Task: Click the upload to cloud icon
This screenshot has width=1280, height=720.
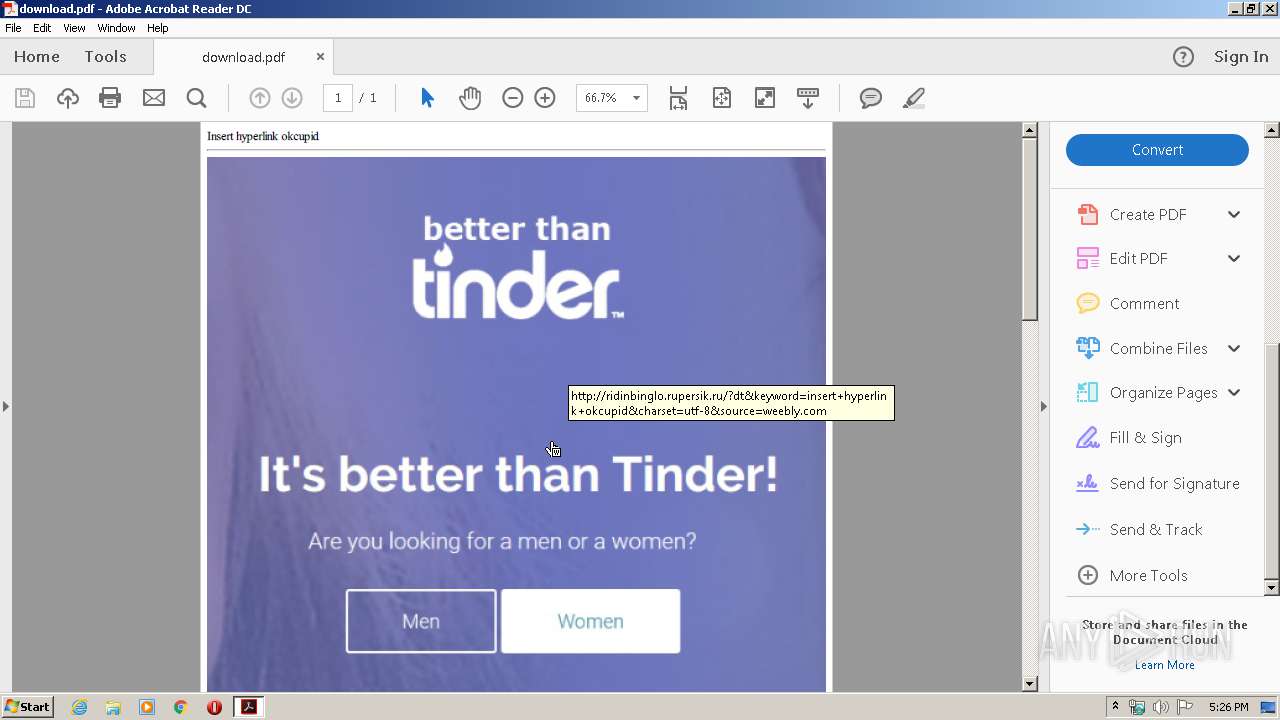Action: (x=68, y=98)
